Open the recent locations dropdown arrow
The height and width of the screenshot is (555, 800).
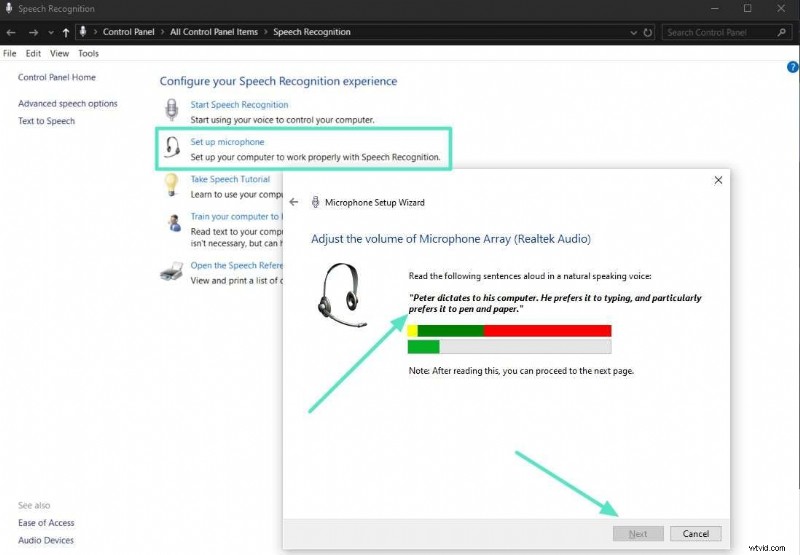50,32
